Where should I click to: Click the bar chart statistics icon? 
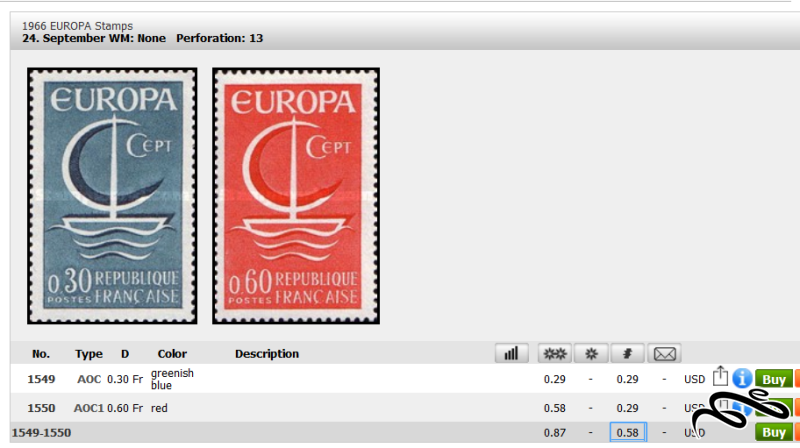511,354
